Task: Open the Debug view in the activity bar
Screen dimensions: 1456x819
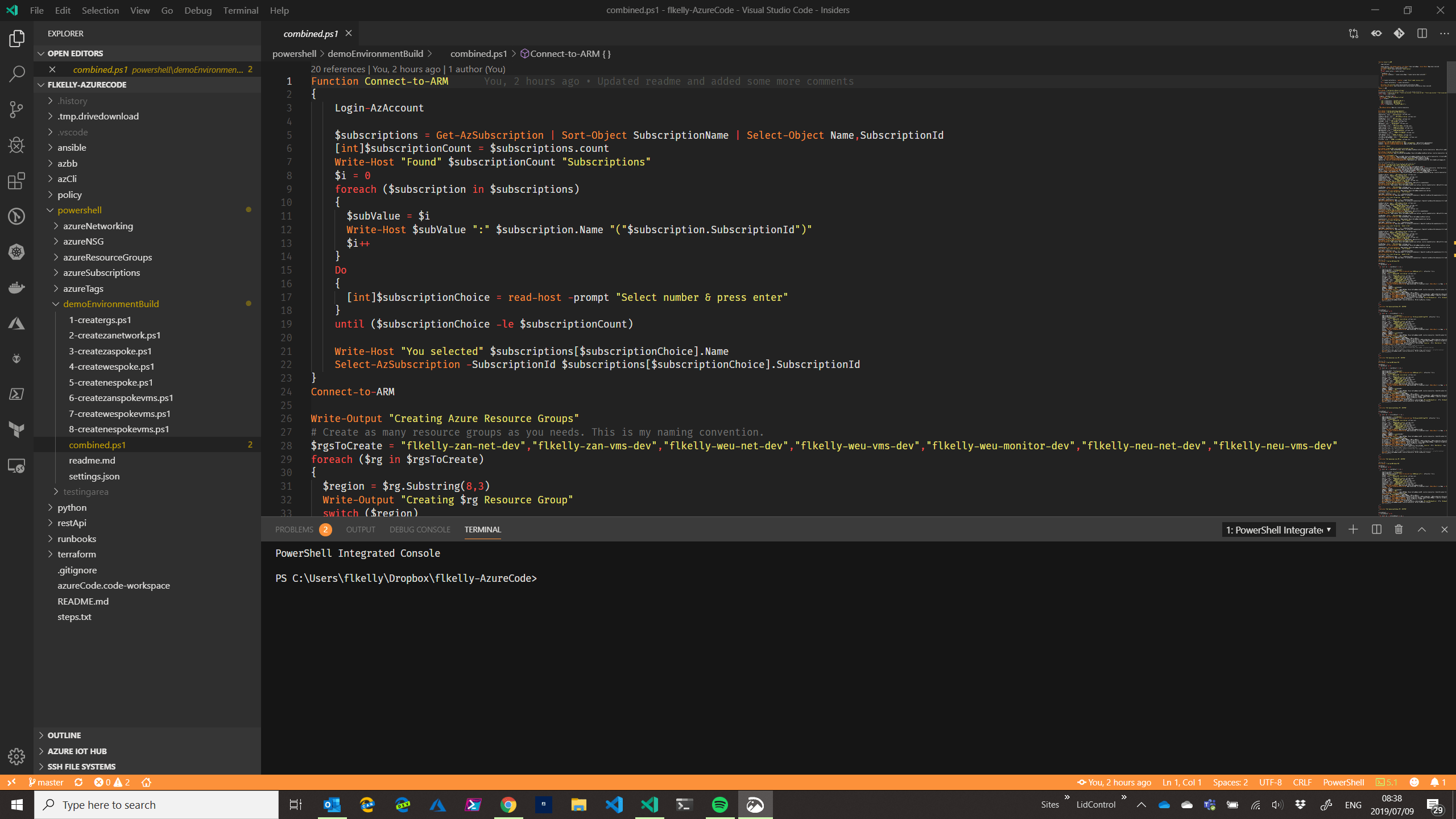Action: (16, 145)
